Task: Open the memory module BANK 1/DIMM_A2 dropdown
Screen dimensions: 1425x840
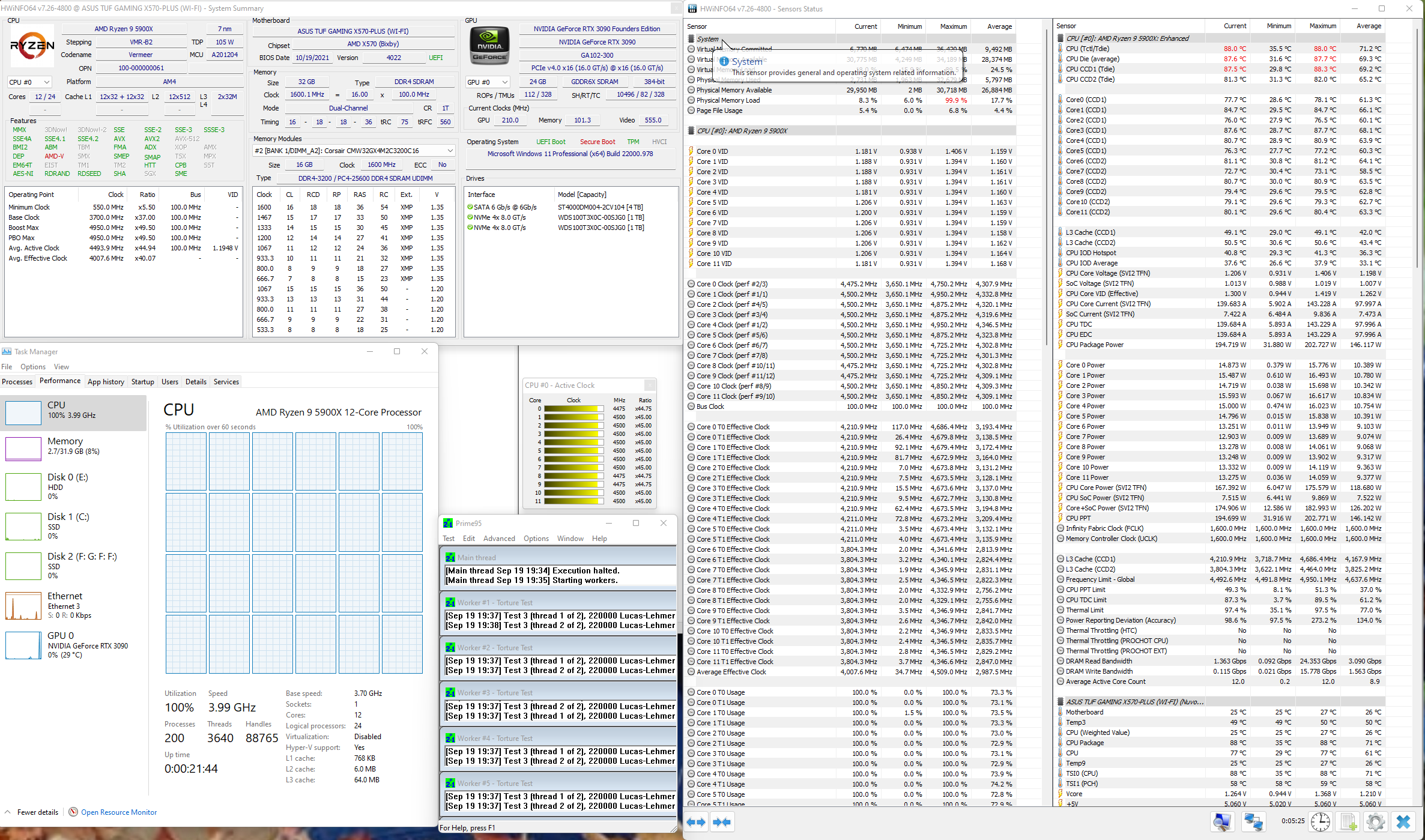Action: point(354,151)
